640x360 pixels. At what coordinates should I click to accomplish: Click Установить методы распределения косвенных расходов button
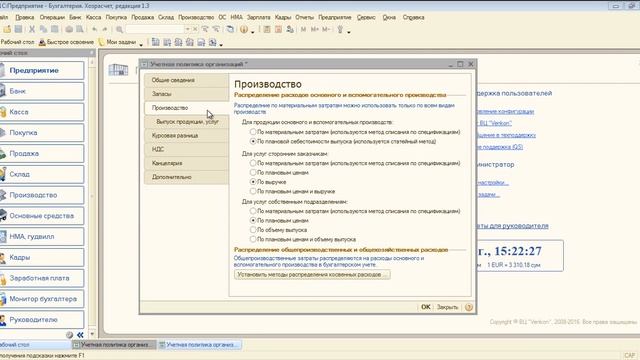coord(312,275)
